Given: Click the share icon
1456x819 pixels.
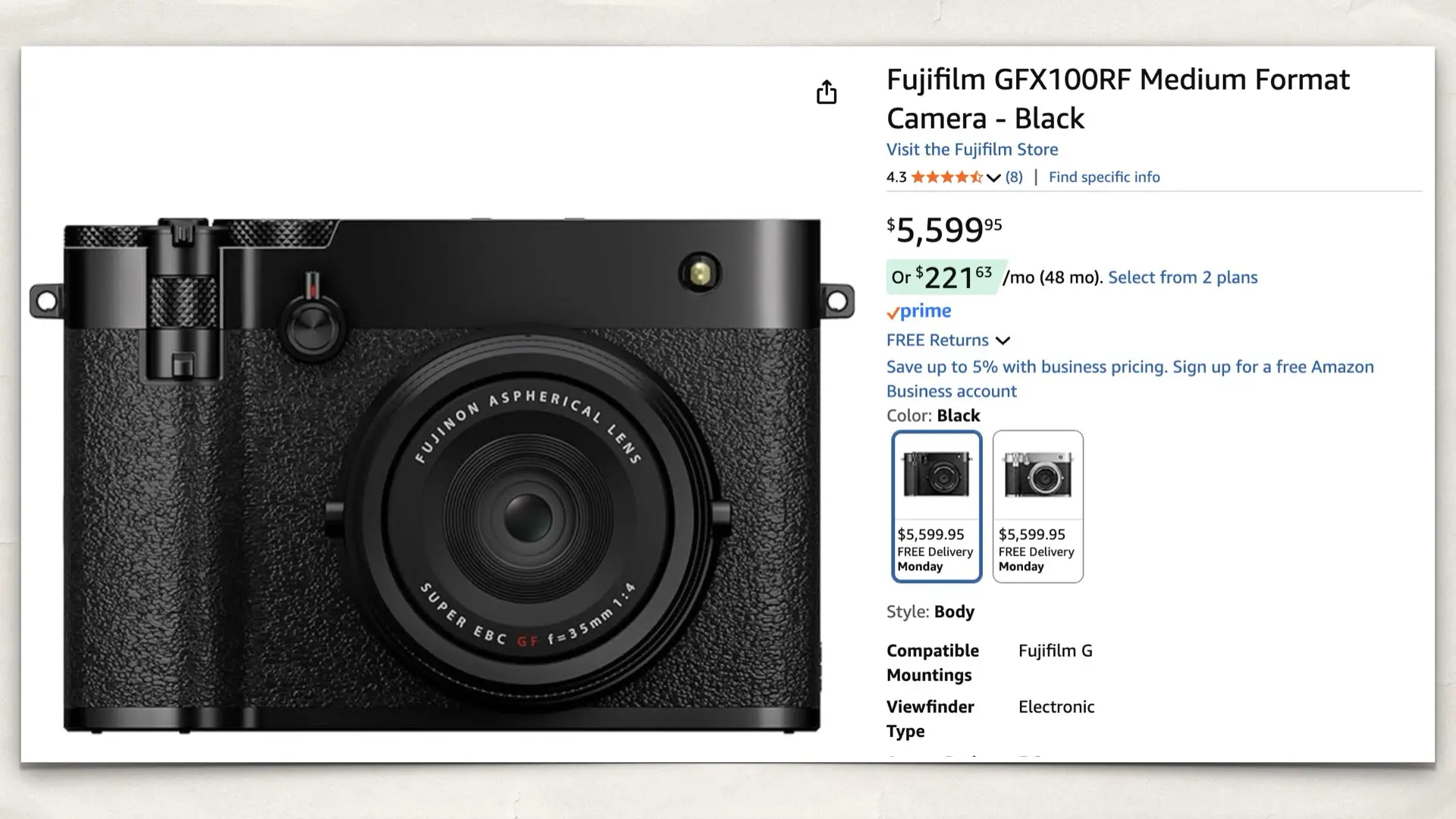Looking at the screenshot, I should (827, 93).
